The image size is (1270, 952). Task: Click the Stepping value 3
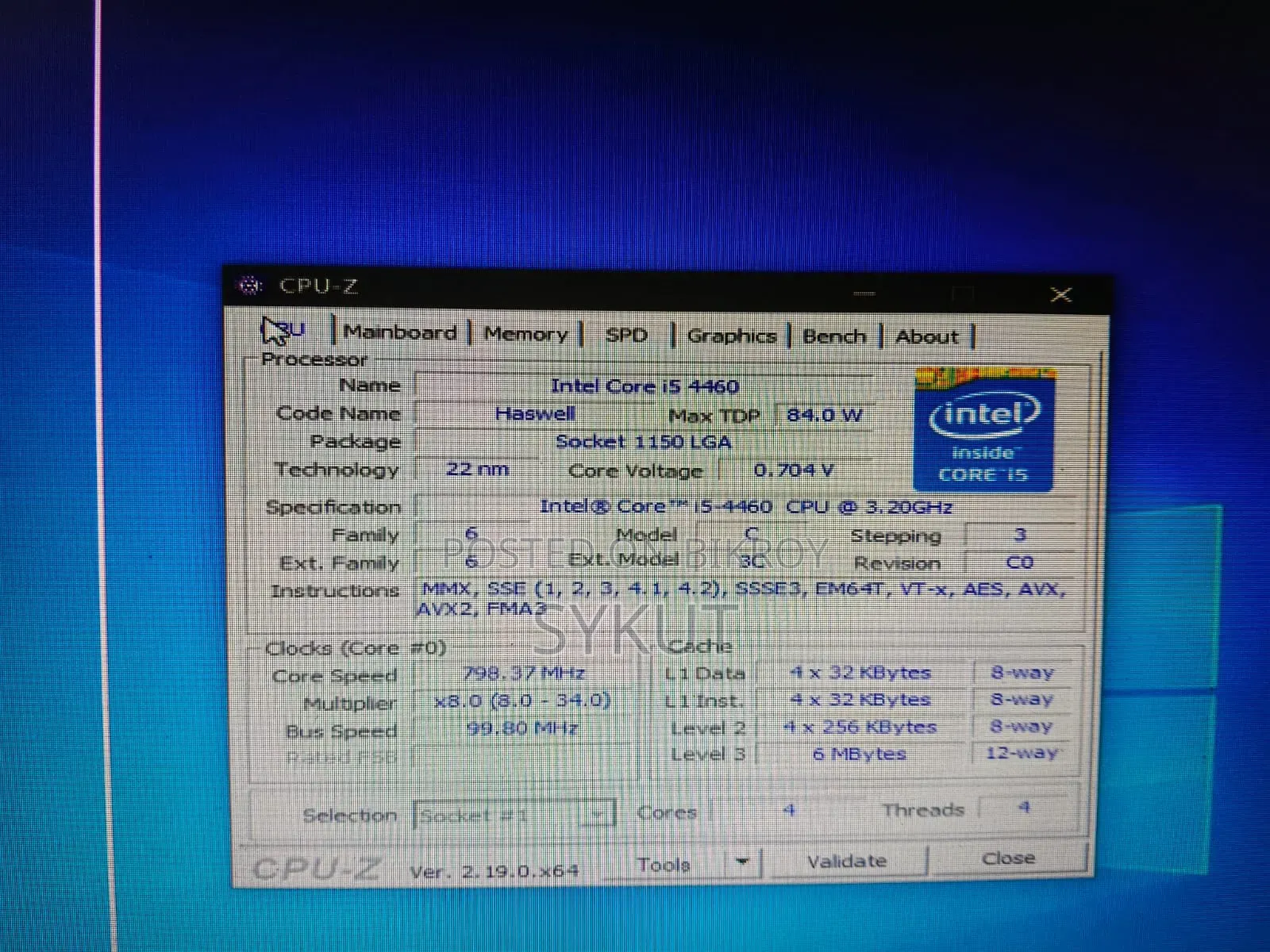(x=1020, y=535)
